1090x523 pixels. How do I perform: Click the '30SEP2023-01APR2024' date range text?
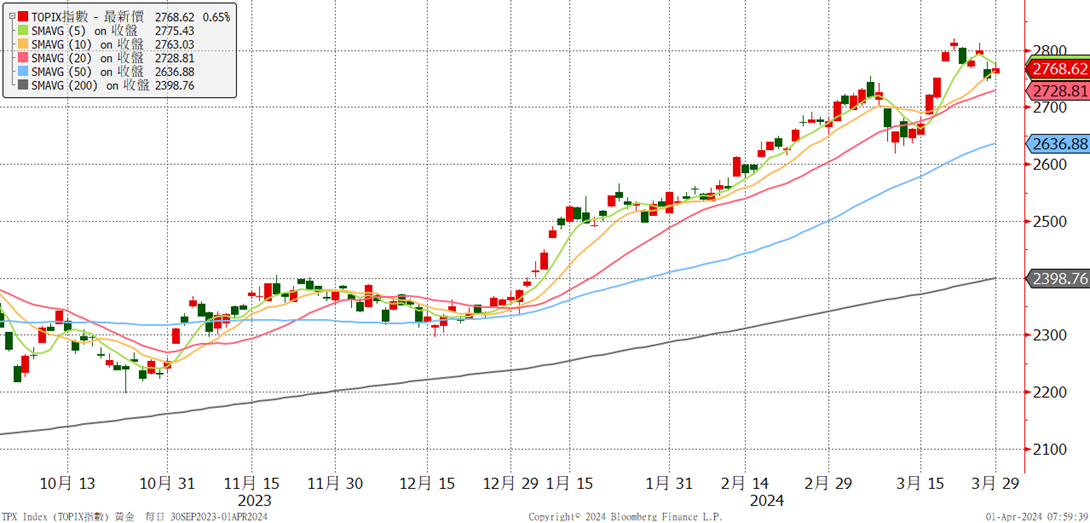pyautogui.click(x=218, y=517)
